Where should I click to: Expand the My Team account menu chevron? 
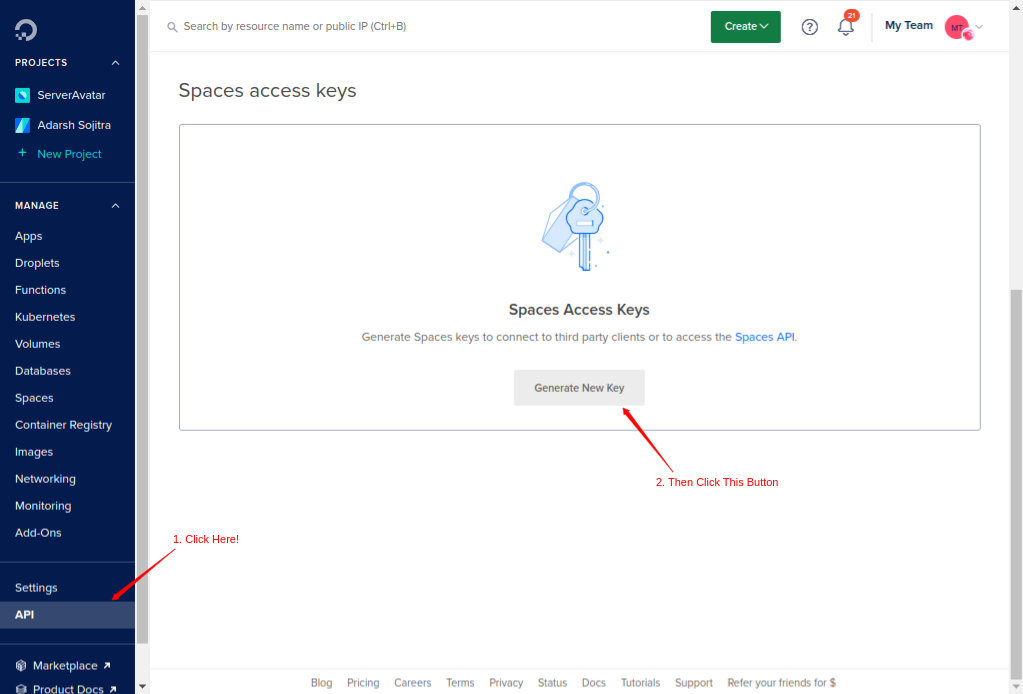[x=979, y=27]
